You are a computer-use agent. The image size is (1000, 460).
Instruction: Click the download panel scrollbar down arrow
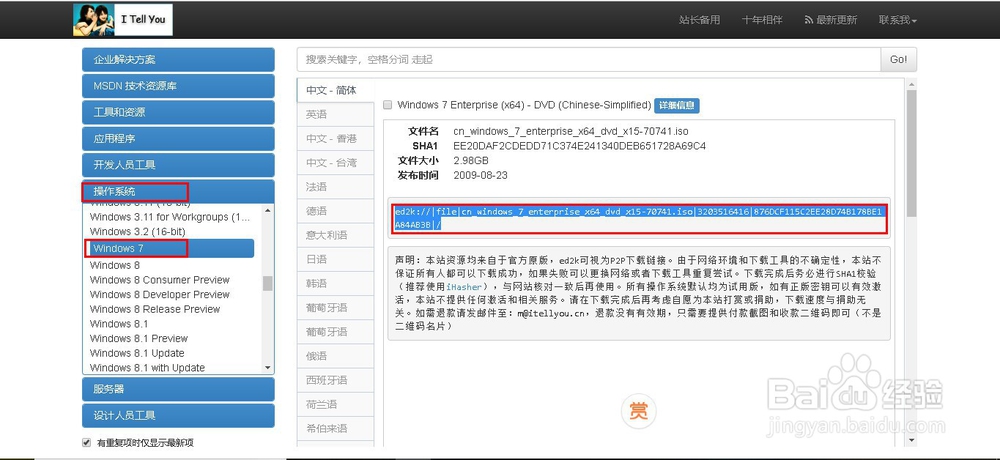[x=911, y=441]
